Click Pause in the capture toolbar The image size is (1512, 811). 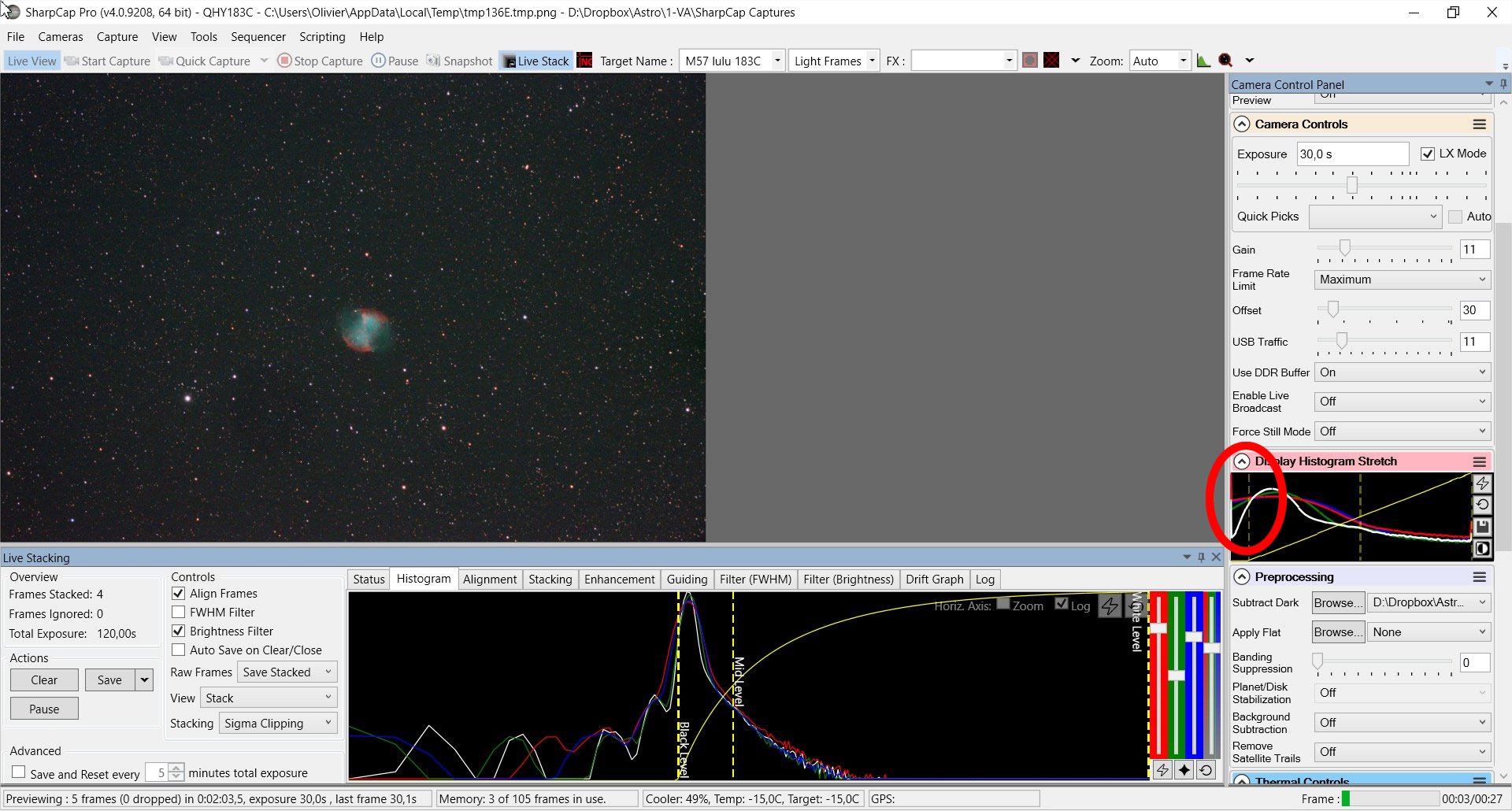click(x=395, y=61)
